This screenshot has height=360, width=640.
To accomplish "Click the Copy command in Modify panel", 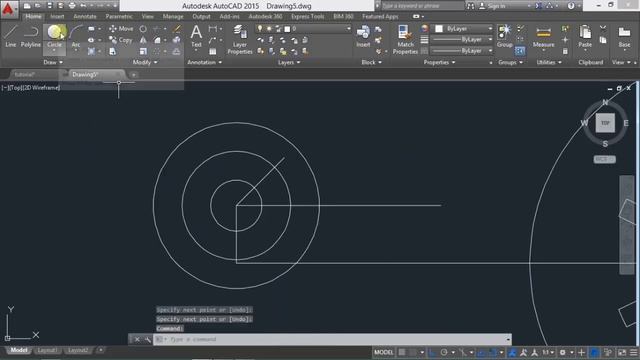I will (x=121, y=40).
